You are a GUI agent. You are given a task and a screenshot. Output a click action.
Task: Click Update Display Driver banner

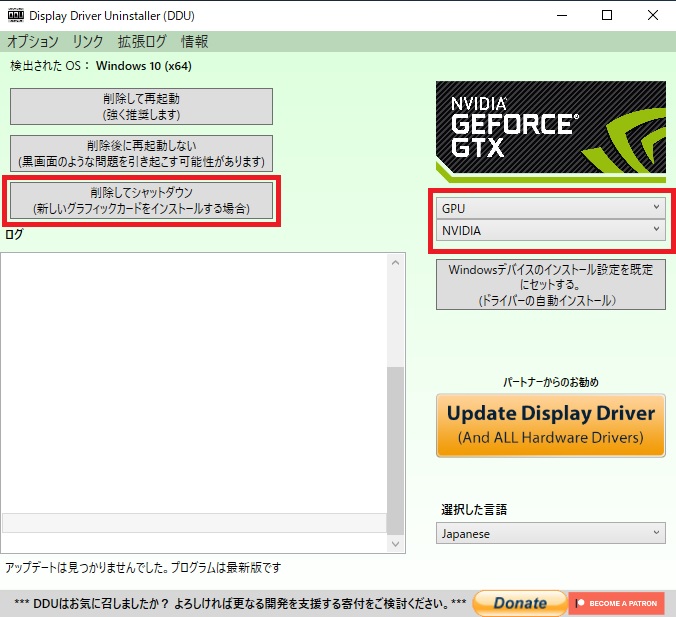[551, 425]
